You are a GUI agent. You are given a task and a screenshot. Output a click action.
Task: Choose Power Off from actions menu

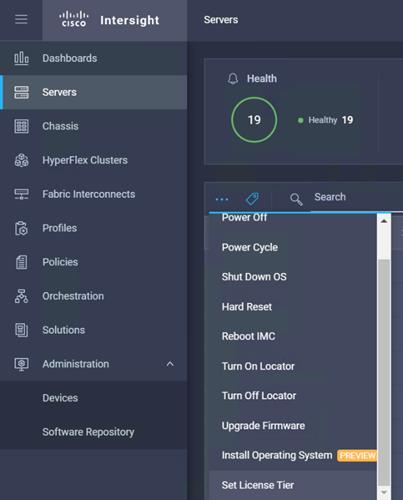click(244, 218)
